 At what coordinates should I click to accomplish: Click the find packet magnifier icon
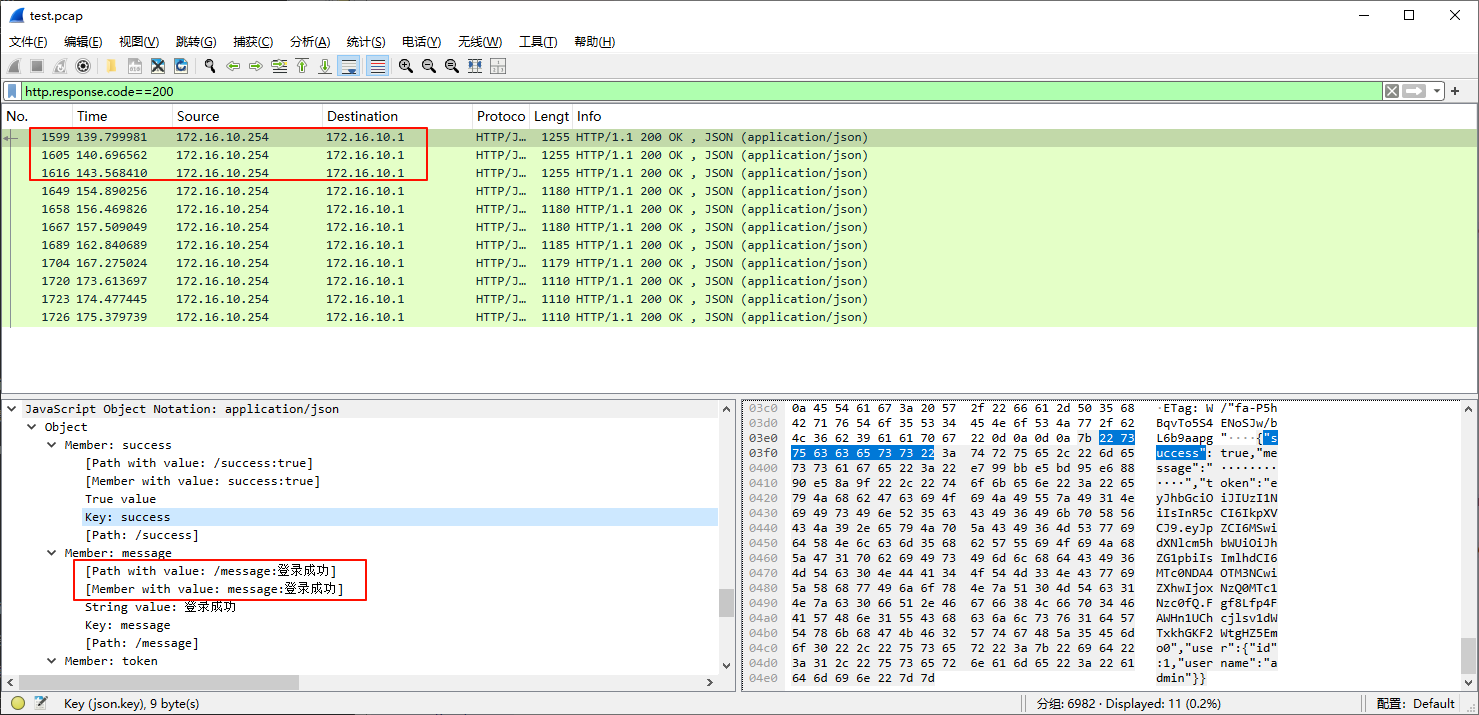(x=210, y=66)
